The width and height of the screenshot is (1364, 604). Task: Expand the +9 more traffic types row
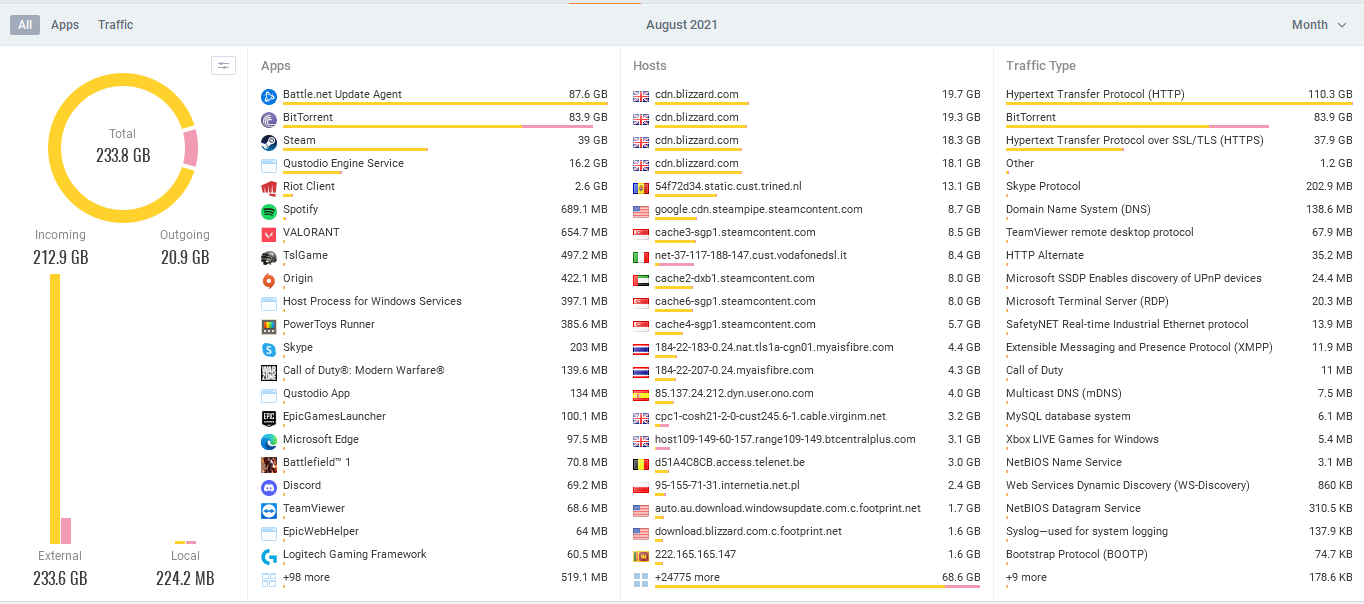point(1179,578)
